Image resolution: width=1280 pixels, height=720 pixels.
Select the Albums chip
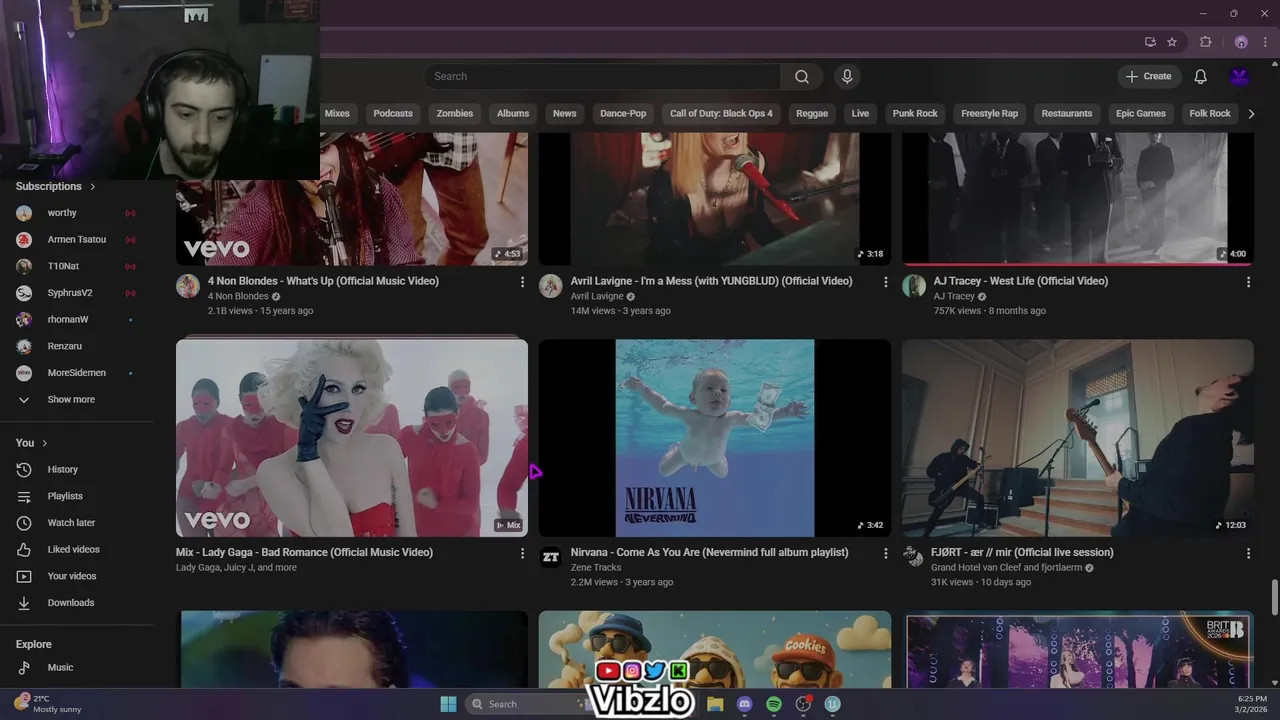pos(513,114)
